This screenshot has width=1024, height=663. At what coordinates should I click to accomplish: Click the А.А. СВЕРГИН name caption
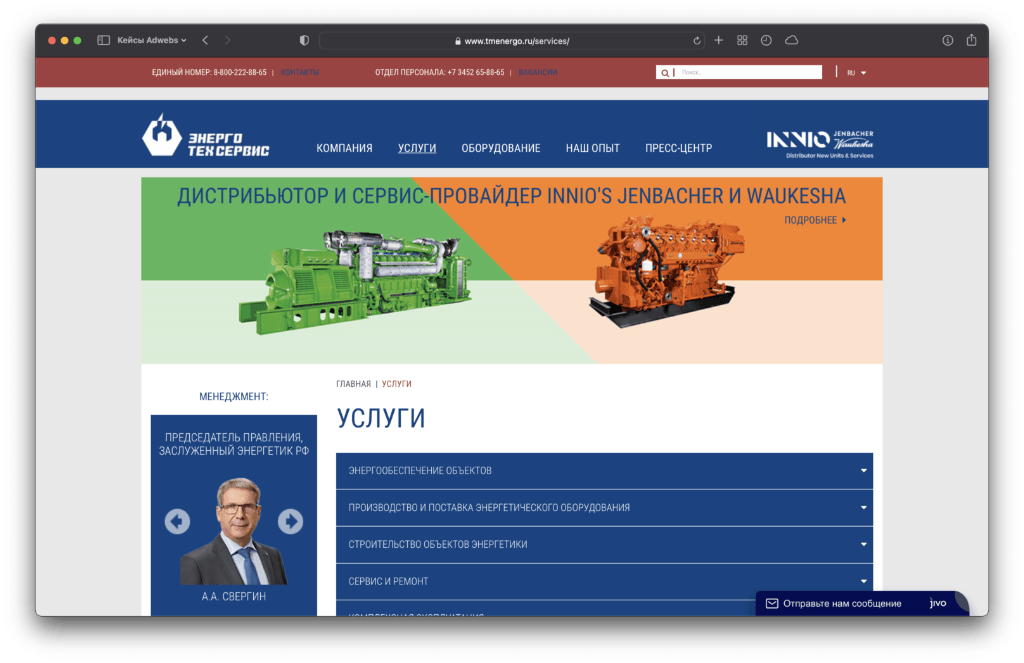(x=234, y=596)
